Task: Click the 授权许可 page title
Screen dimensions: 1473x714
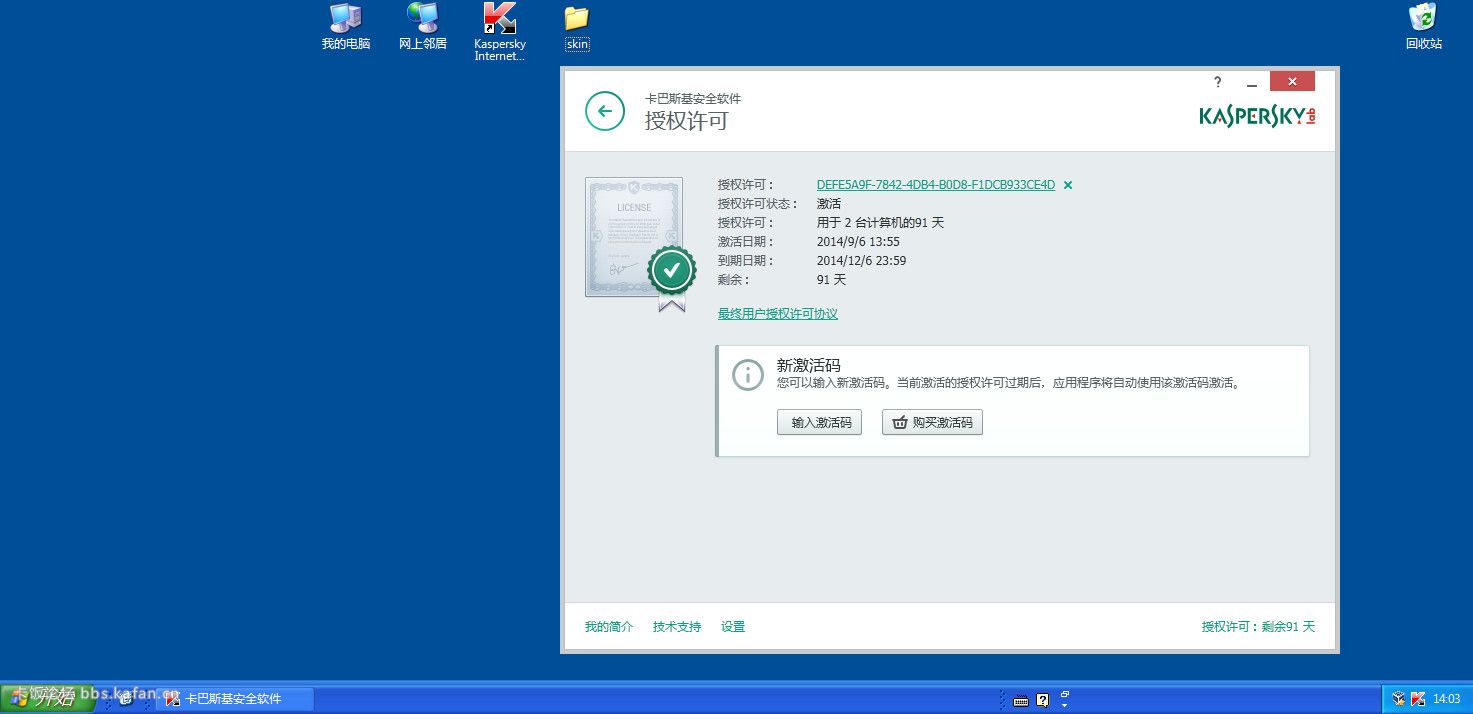Action: click(687, 121)
